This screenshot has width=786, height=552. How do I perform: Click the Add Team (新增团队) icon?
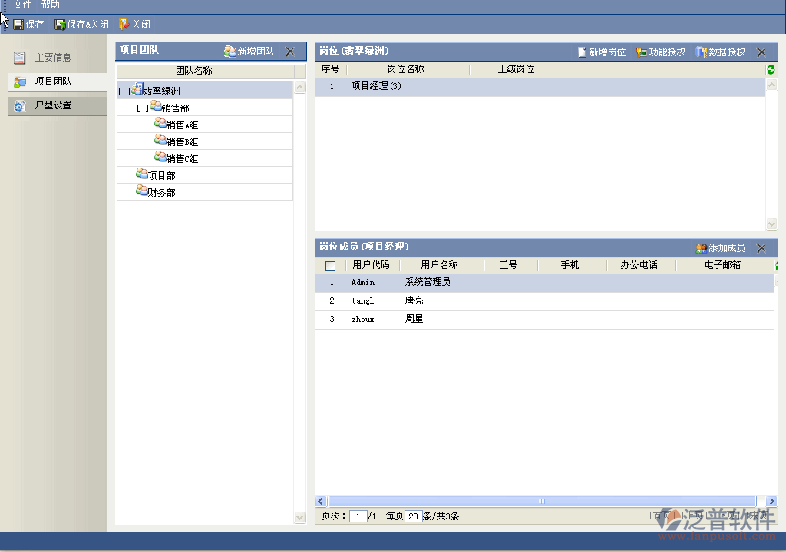coord(231,51)
